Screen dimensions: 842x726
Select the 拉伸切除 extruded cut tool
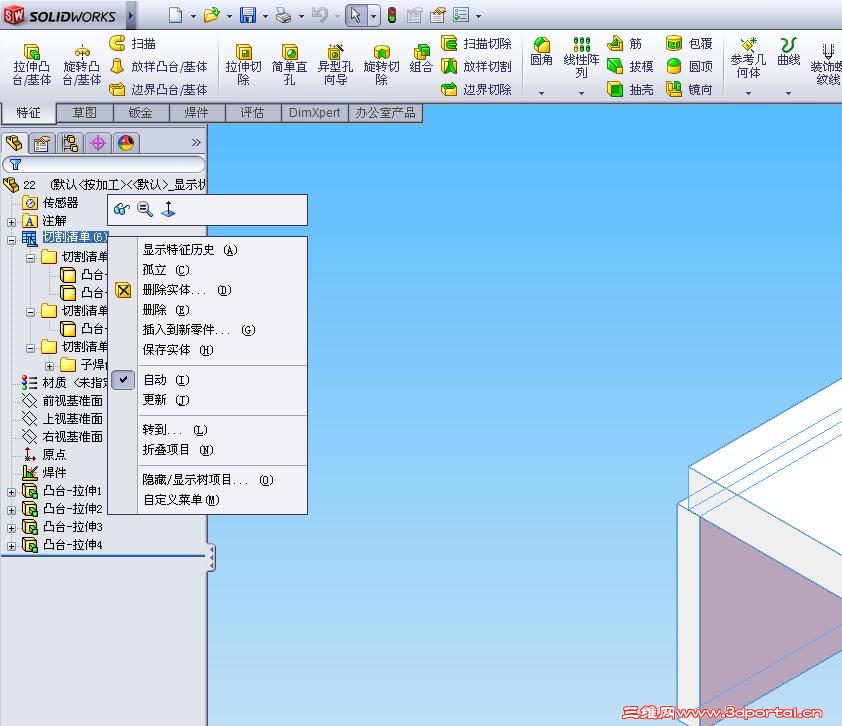pyautogui.click(x=243, y=65)
